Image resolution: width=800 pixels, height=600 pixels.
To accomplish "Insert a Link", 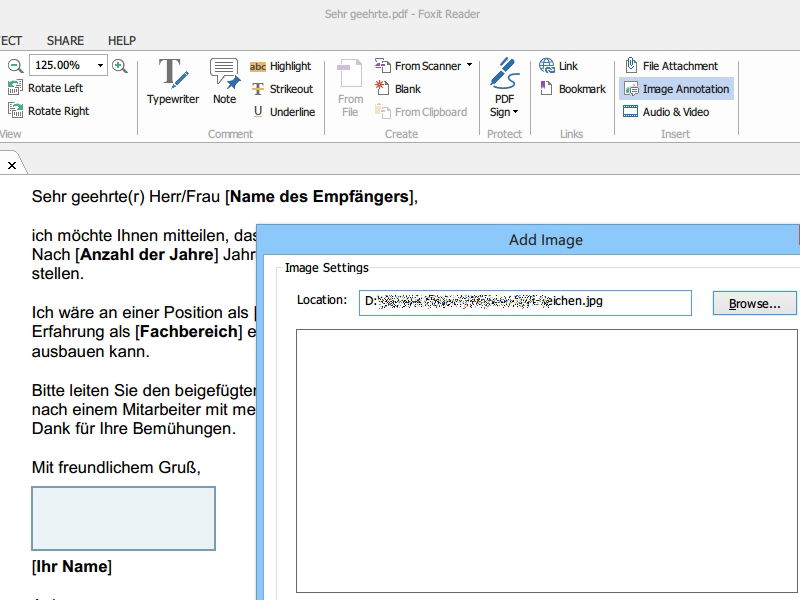I will tap(558, 66).
